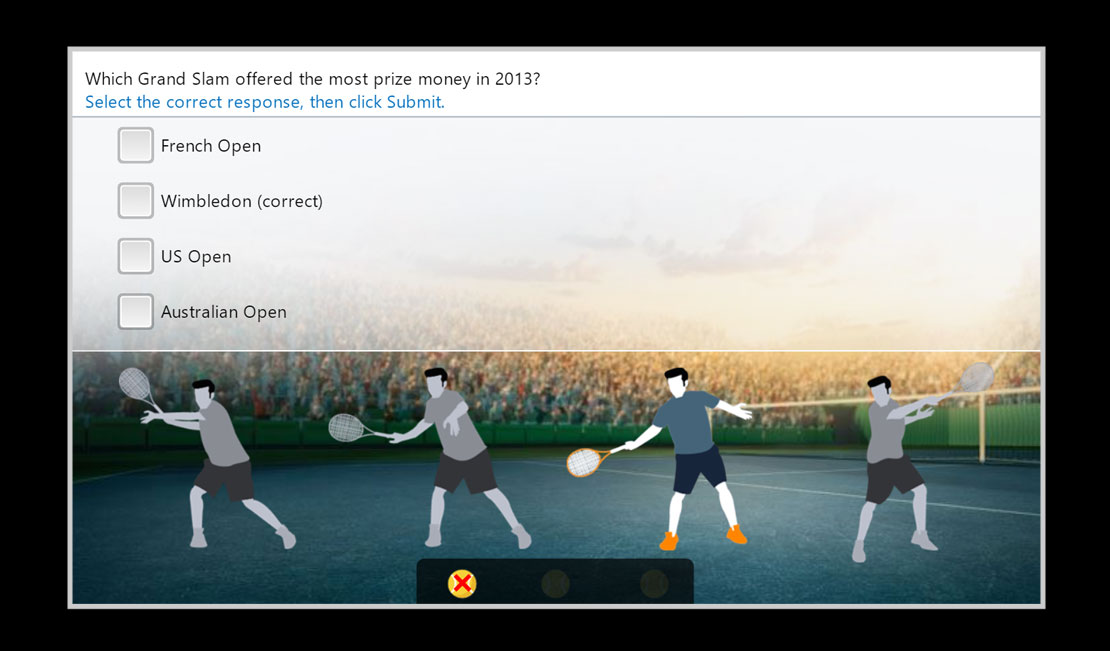1110x651 pixels.
Task: Click the "Australian Open" answer text
Action: 224,312
